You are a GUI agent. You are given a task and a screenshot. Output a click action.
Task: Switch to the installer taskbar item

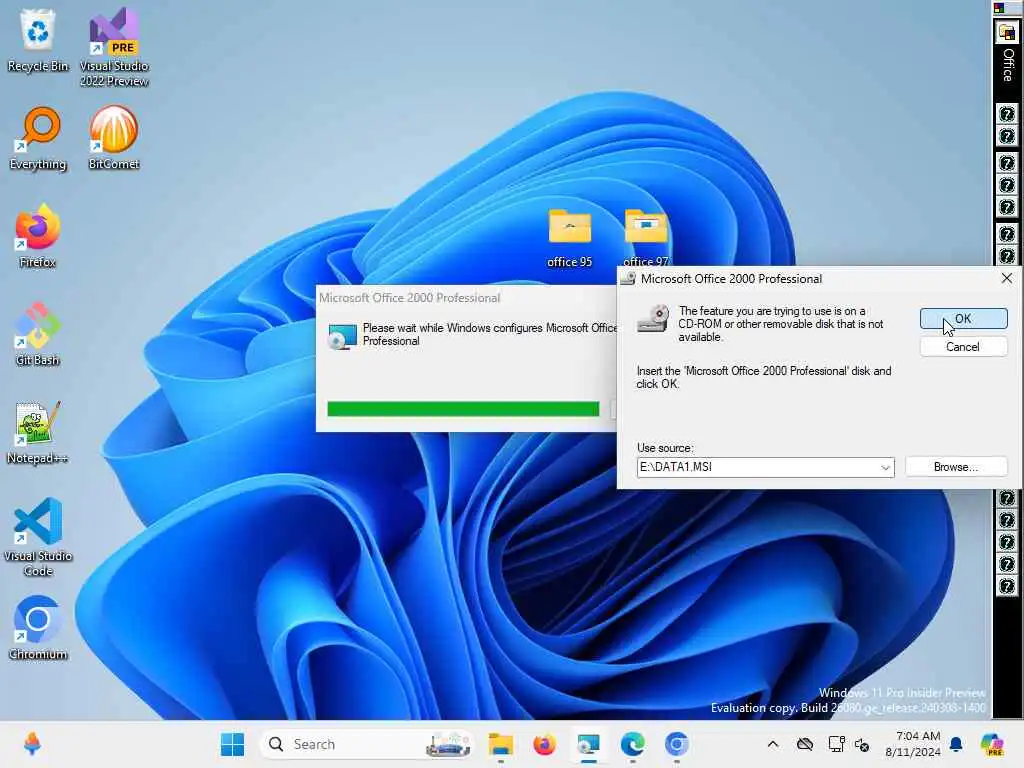[588, 744]
